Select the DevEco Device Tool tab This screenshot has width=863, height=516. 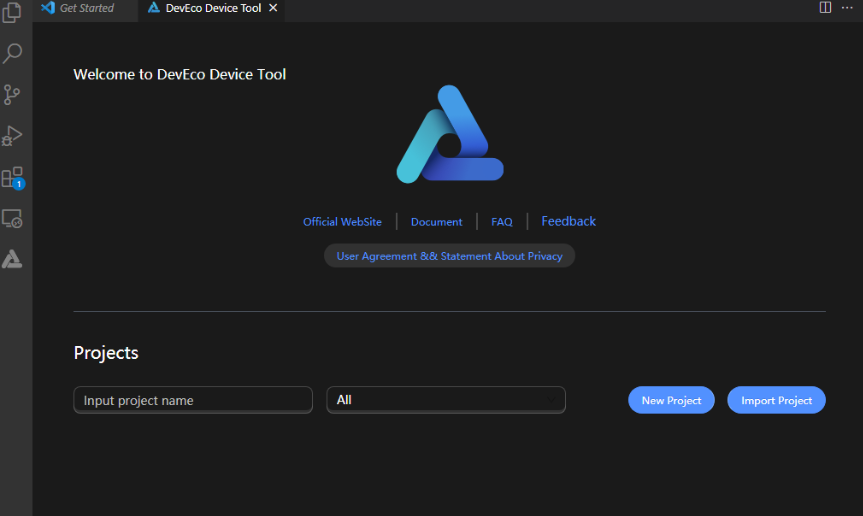pos(211,8)
